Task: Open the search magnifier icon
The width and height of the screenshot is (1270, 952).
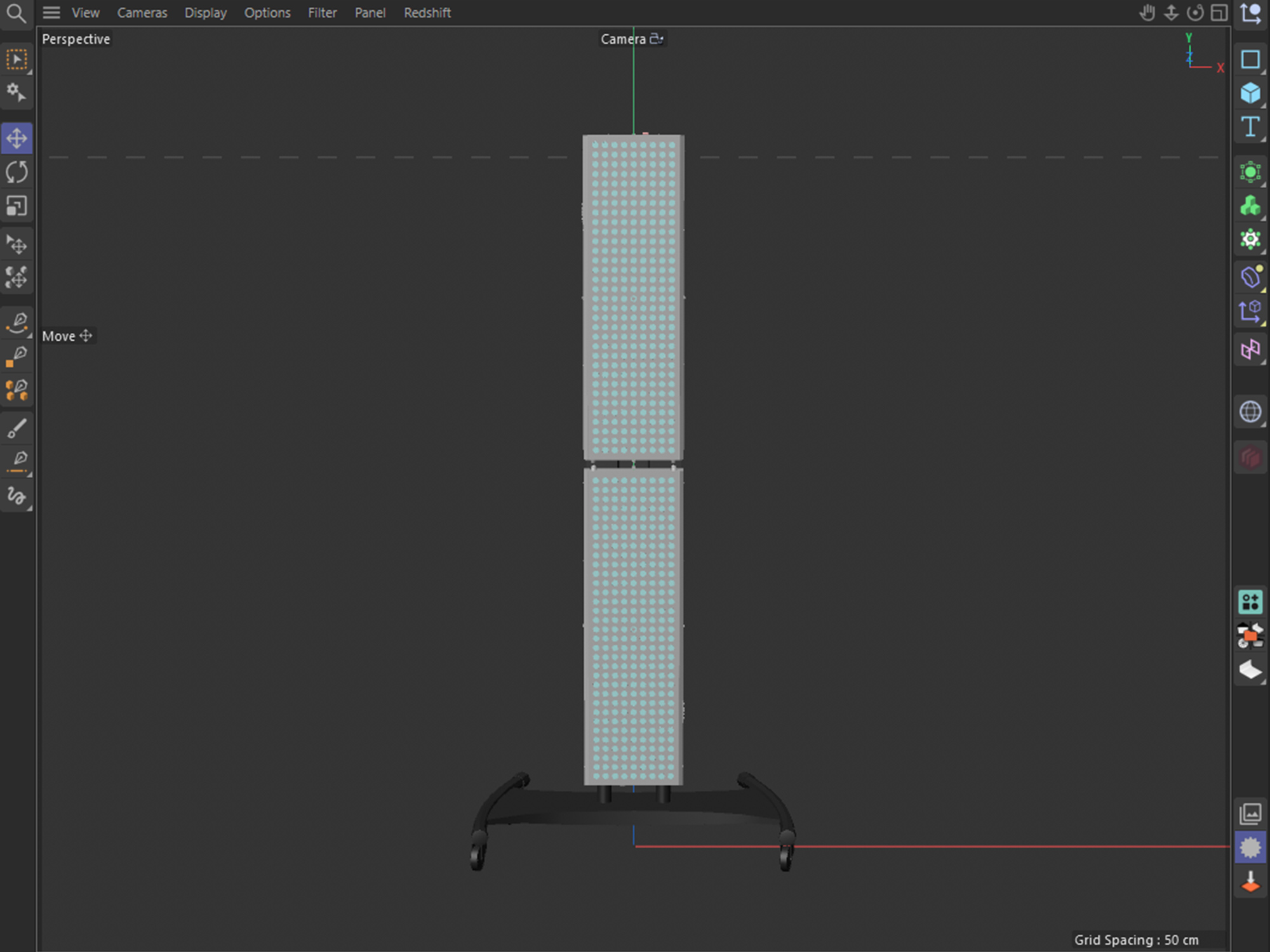Action: pyautogui.click(x=16, y=13)
